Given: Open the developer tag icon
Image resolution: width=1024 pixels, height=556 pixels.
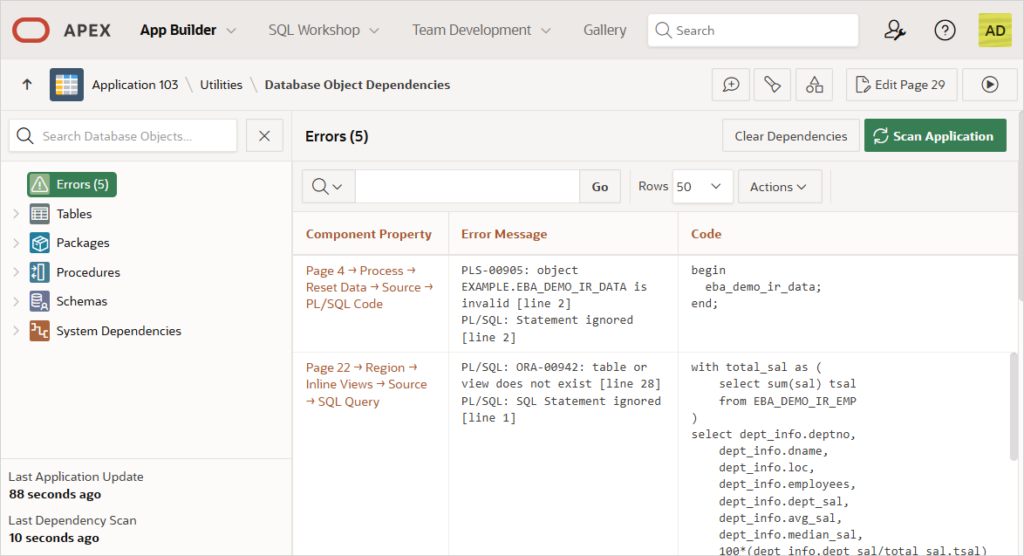Looking at the screenshot, I should tap(773, 84).
